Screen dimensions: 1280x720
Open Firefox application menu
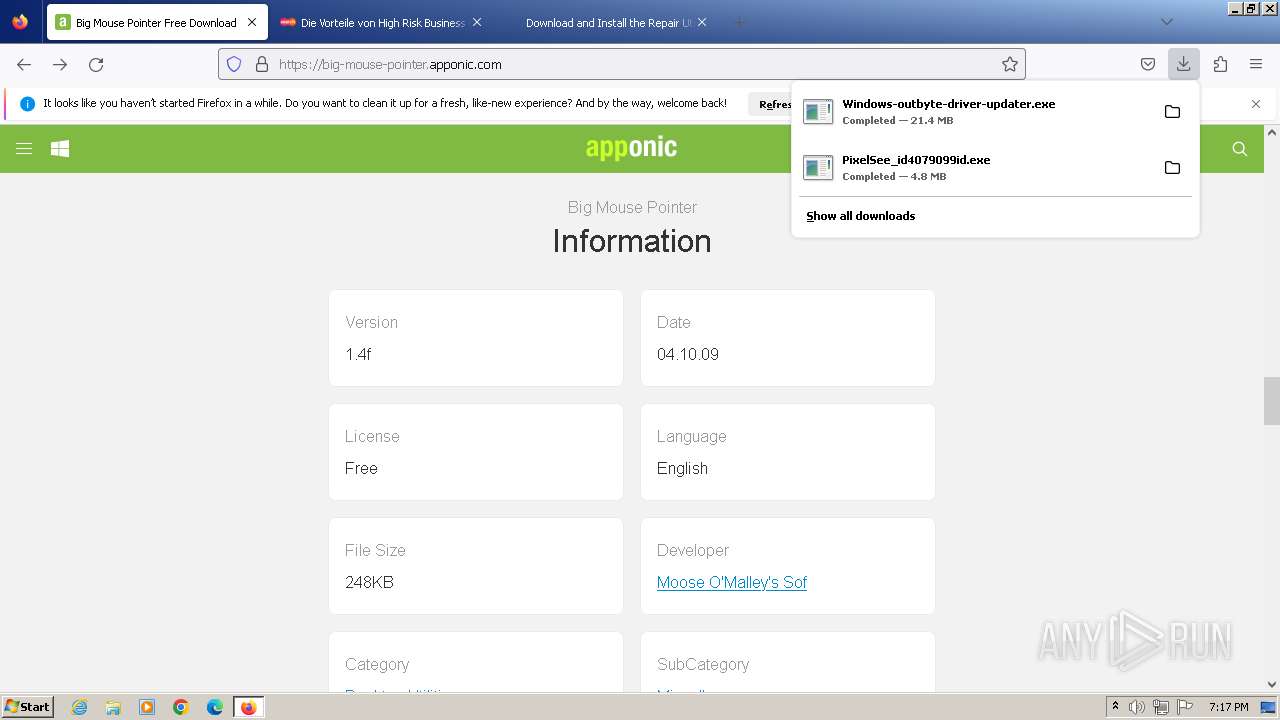tap(1256, 64)
